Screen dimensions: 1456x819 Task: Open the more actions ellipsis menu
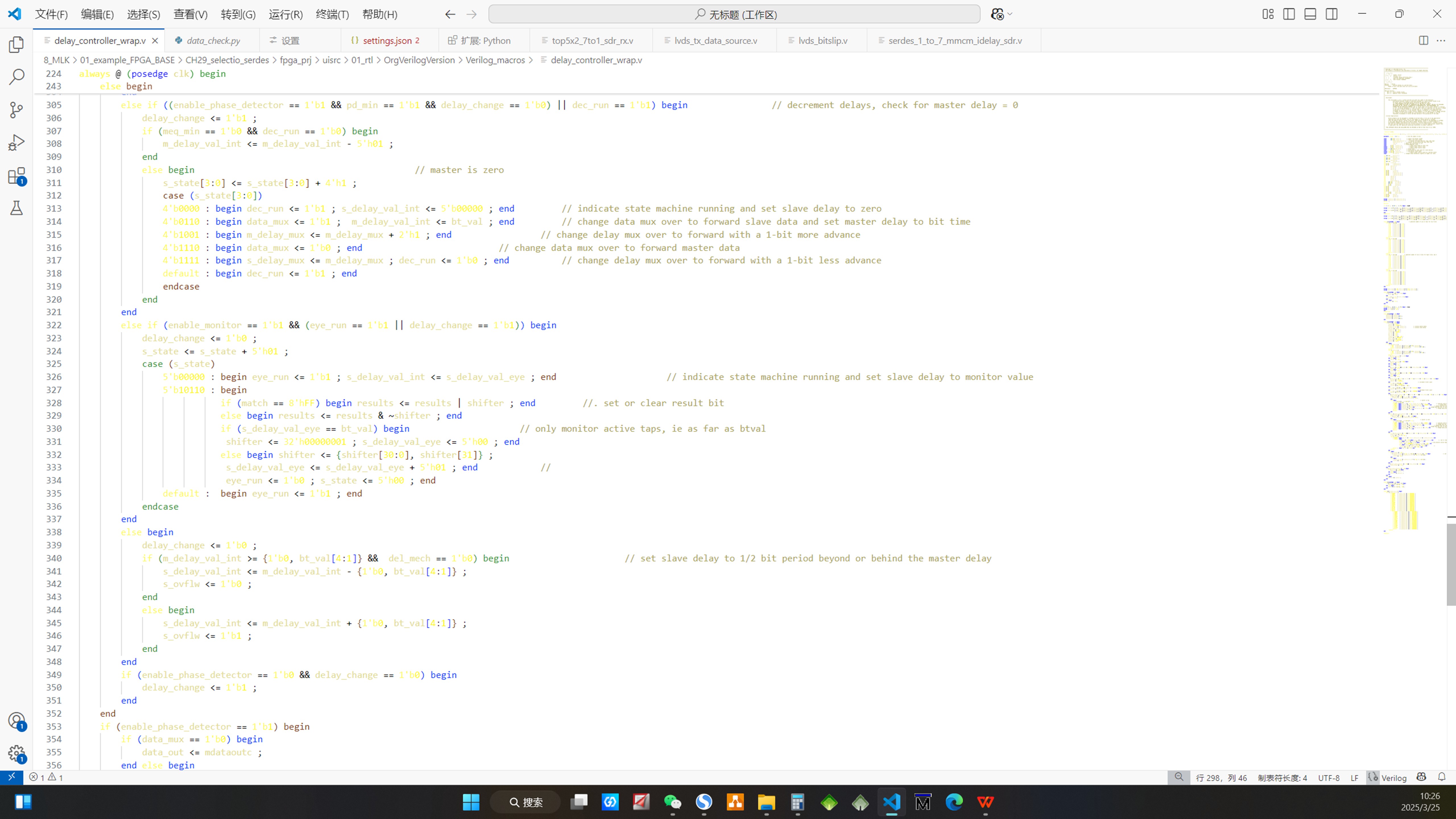[x=1441, y=41]
